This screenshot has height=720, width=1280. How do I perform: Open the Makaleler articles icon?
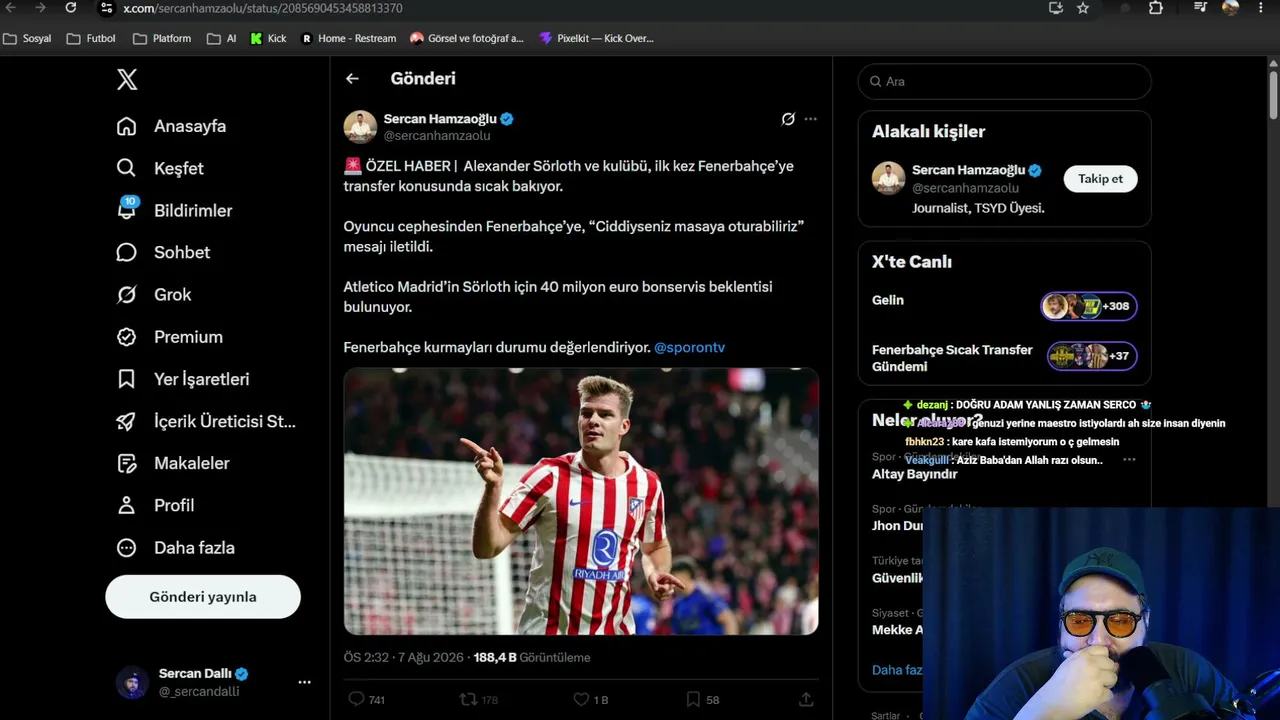(126, 463)
